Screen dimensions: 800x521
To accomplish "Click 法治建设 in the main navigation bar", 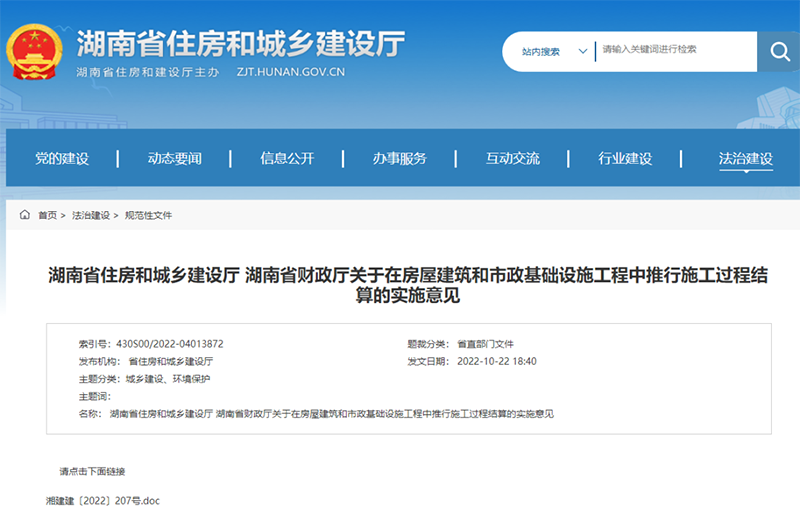I will pos(745,158).
